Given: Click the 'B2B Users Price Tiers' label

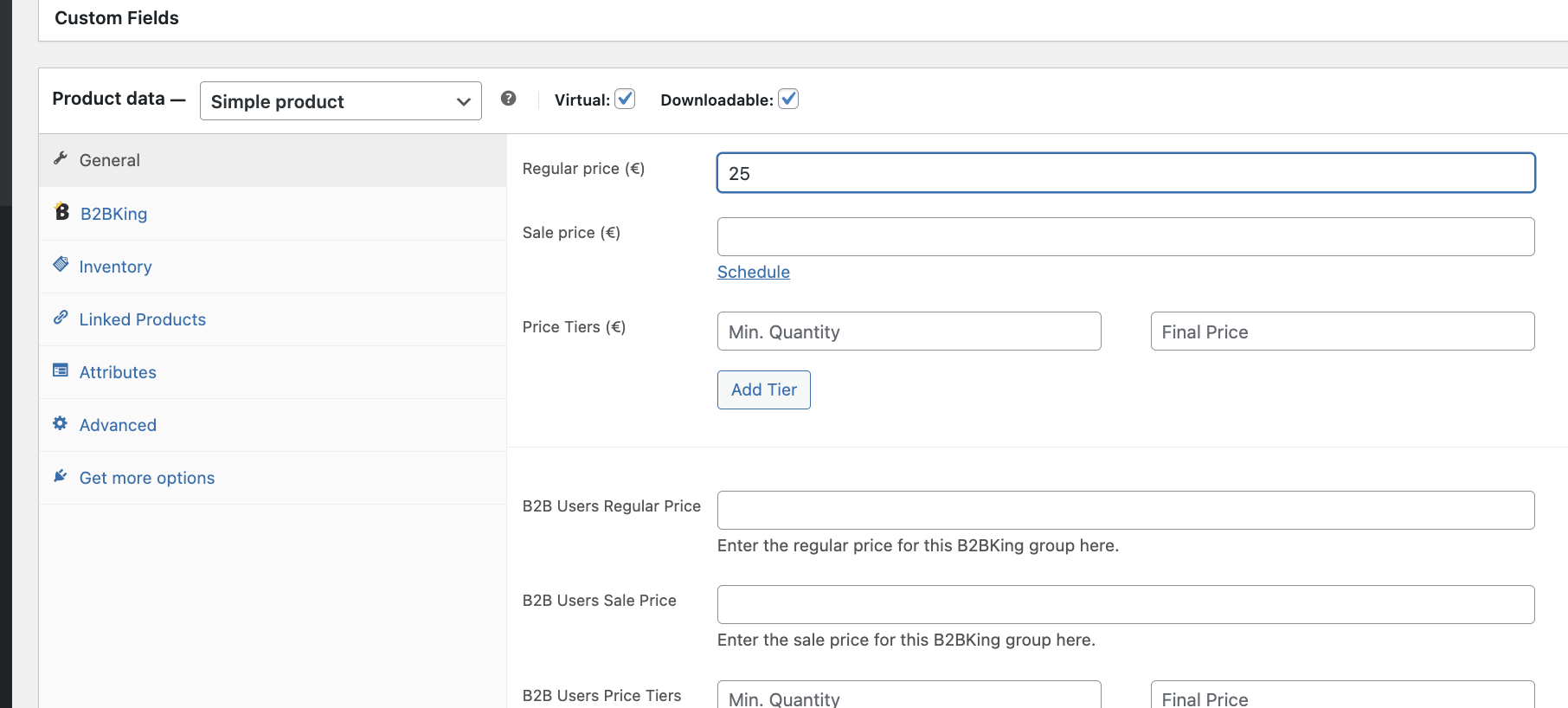Looking at the screenshot, I should (x=602, y=696).
